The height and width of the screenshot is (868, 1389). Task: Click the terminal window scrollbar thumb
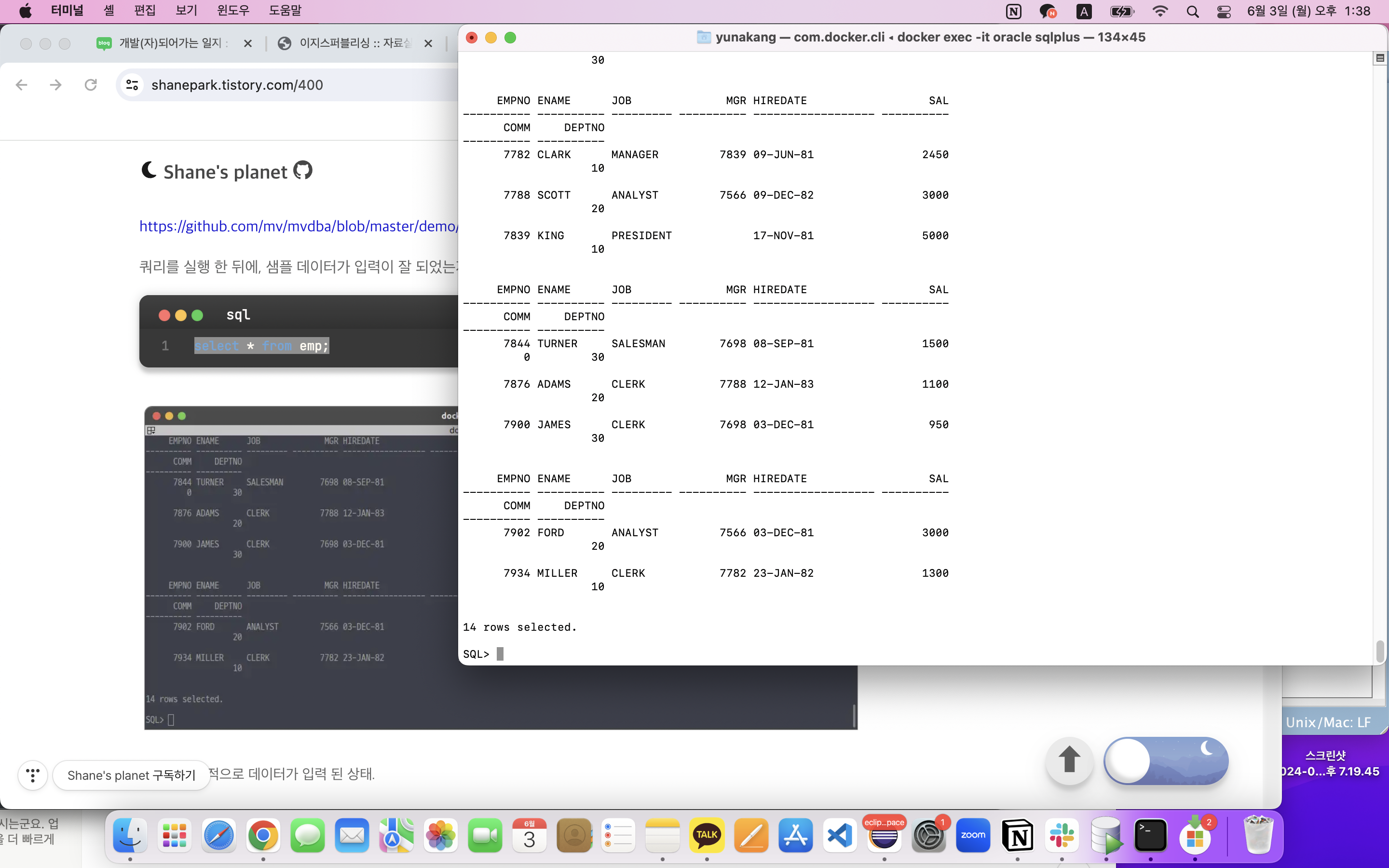[1380, 651]
